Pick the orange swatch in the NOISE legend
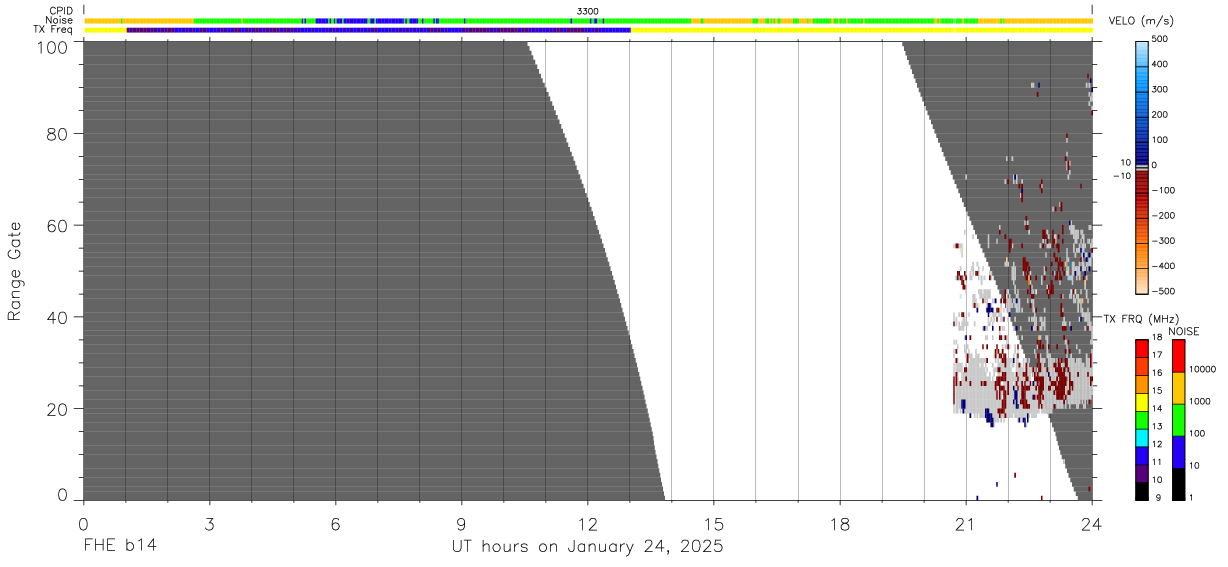The height and width of the screenshot is (567, 1228). point(1178,388)
